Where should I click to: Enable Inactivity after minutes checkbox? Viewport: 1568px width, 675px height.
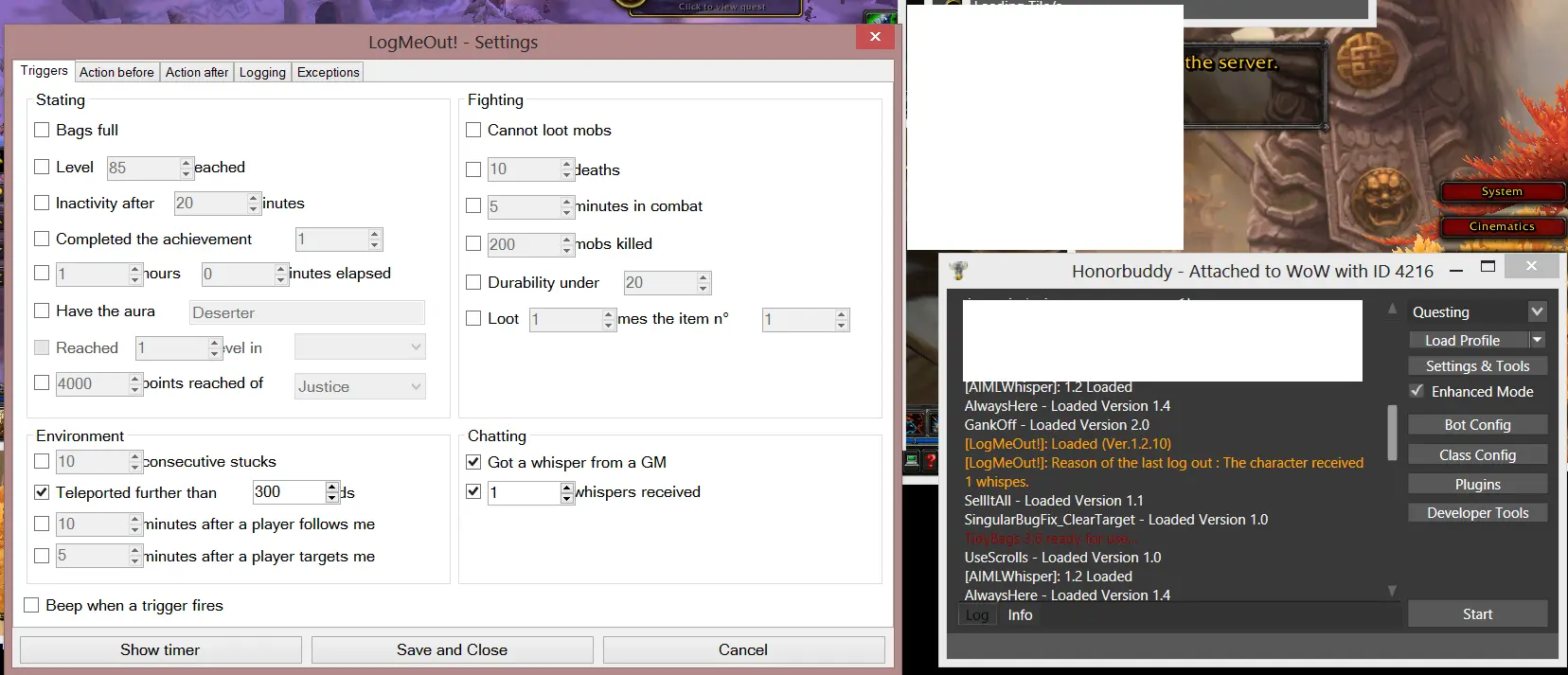42,203
